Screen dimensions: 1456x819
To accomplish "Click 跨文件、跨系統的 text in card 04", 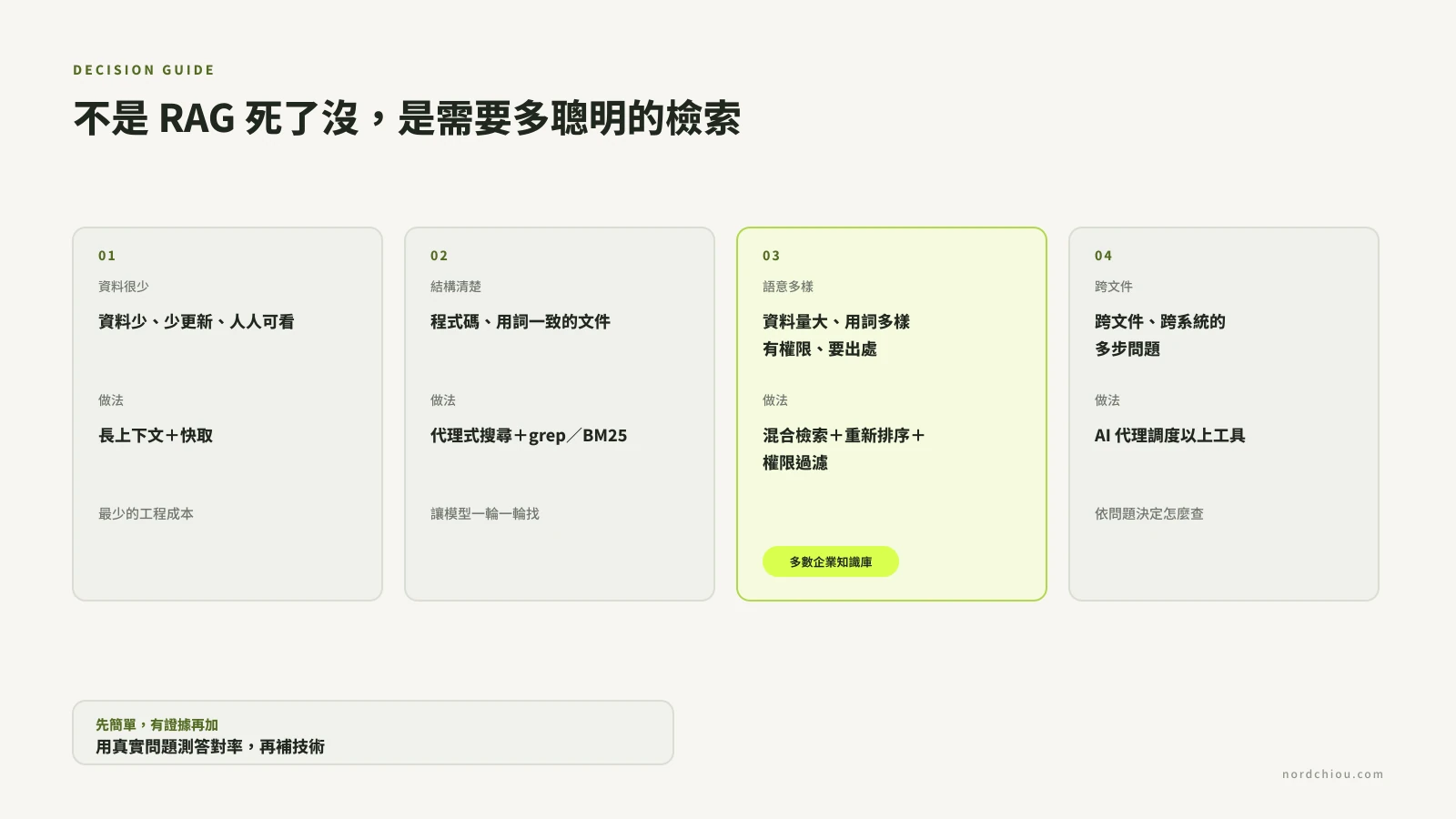I will 1160,322.
